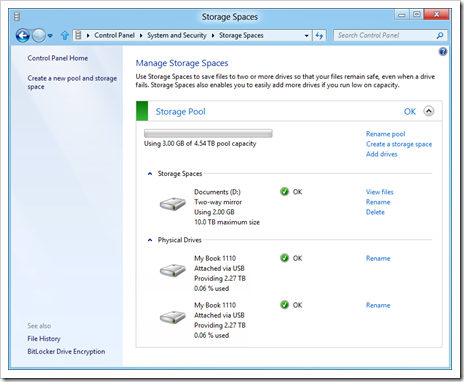Screen dimensions: 464x382
Task: Click the window system icon in title bar
Action: click(17, 16)
